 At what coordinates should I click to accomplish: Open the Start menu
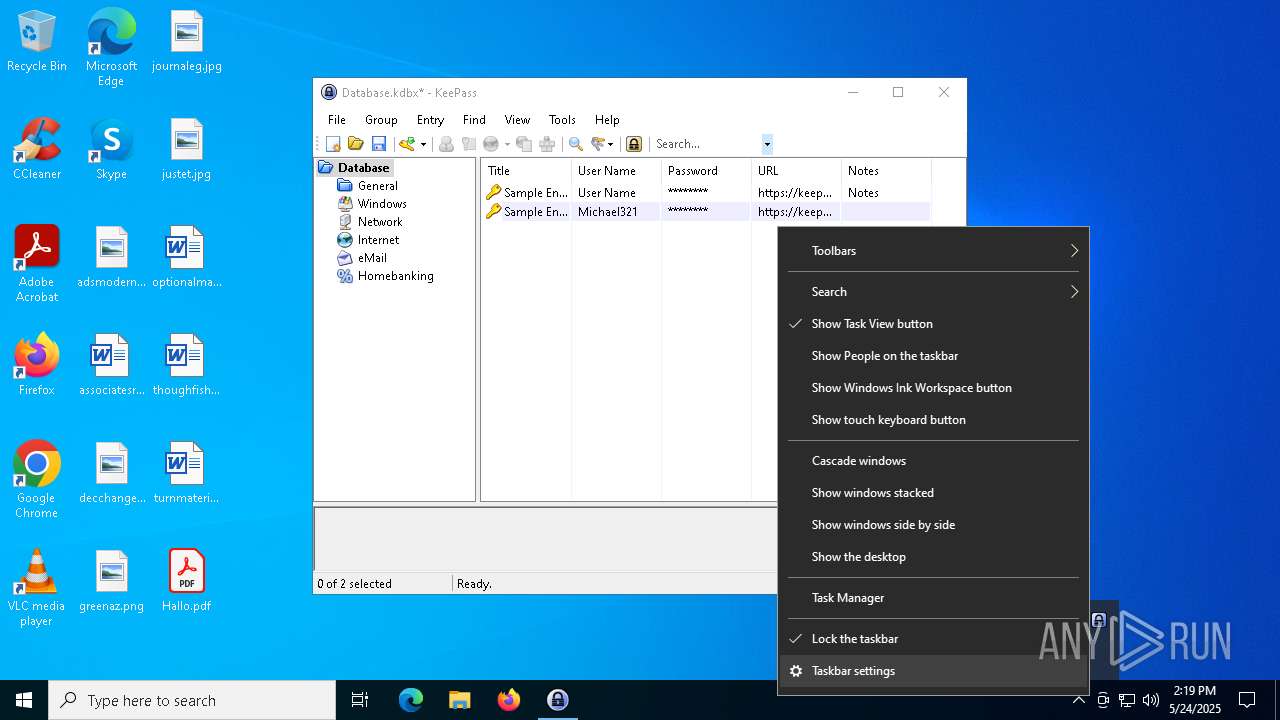point(24,700)
